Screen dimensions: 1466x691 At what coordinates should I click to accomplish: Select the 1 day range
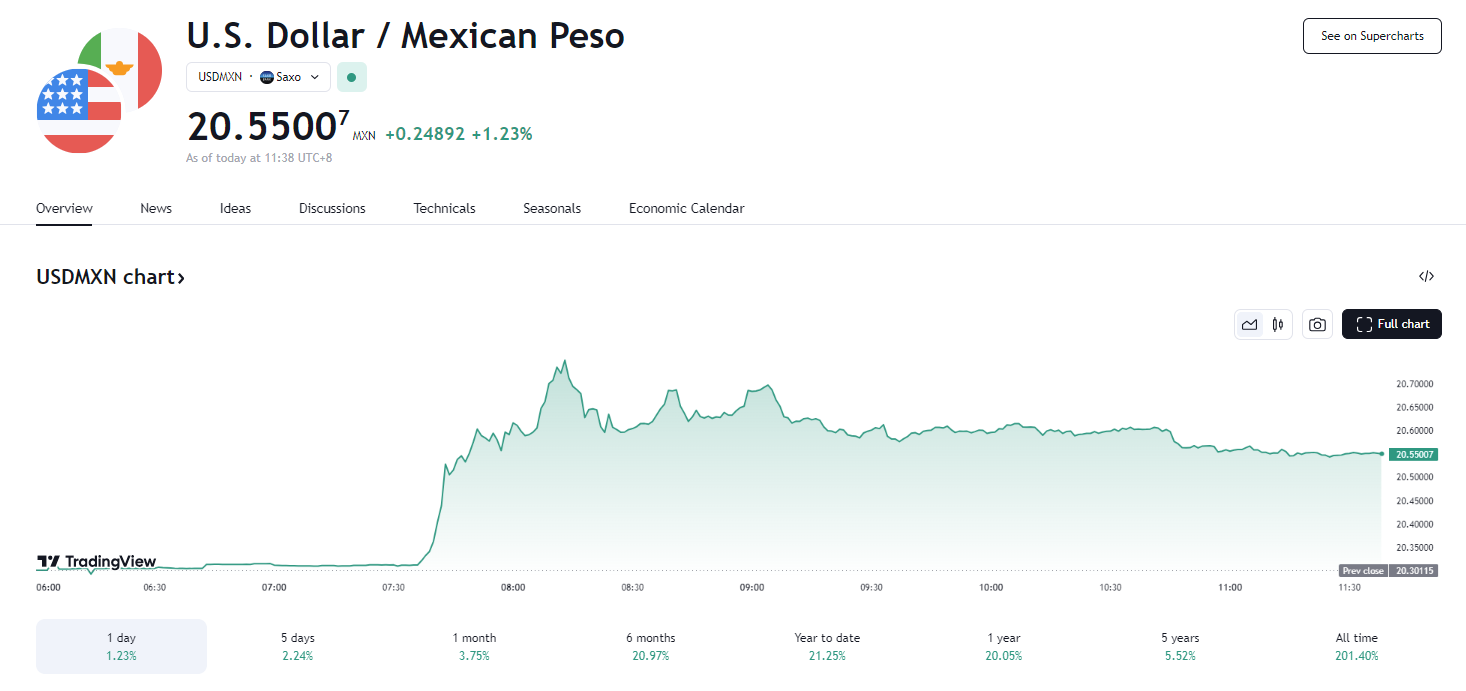pyautogui.click(x=121, y=646)
